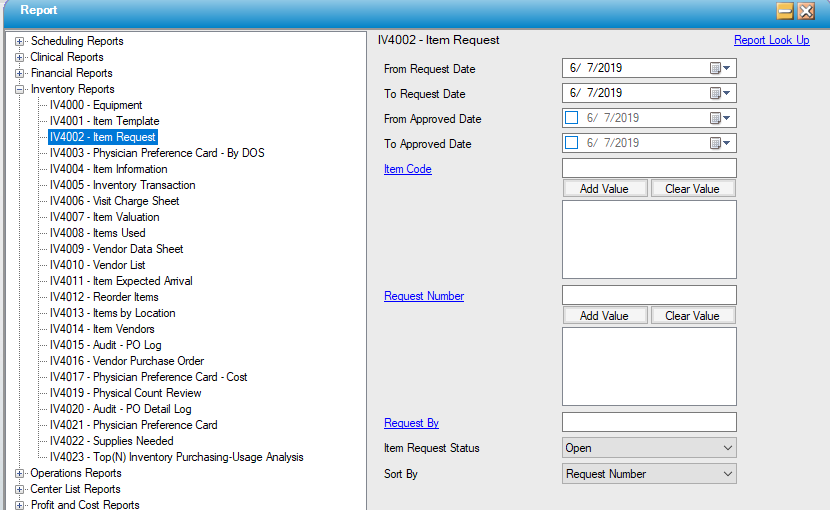The image size is (830, 510).
Task: Select IV4015 - Audit - PO Log
Action: (105, 345)
